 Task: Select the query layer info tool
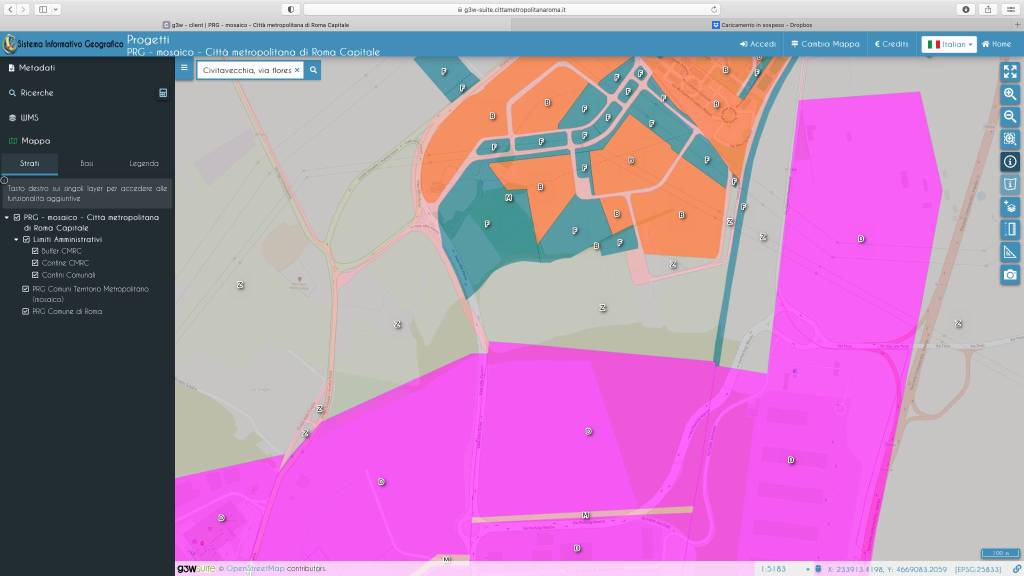[1010, 162]
